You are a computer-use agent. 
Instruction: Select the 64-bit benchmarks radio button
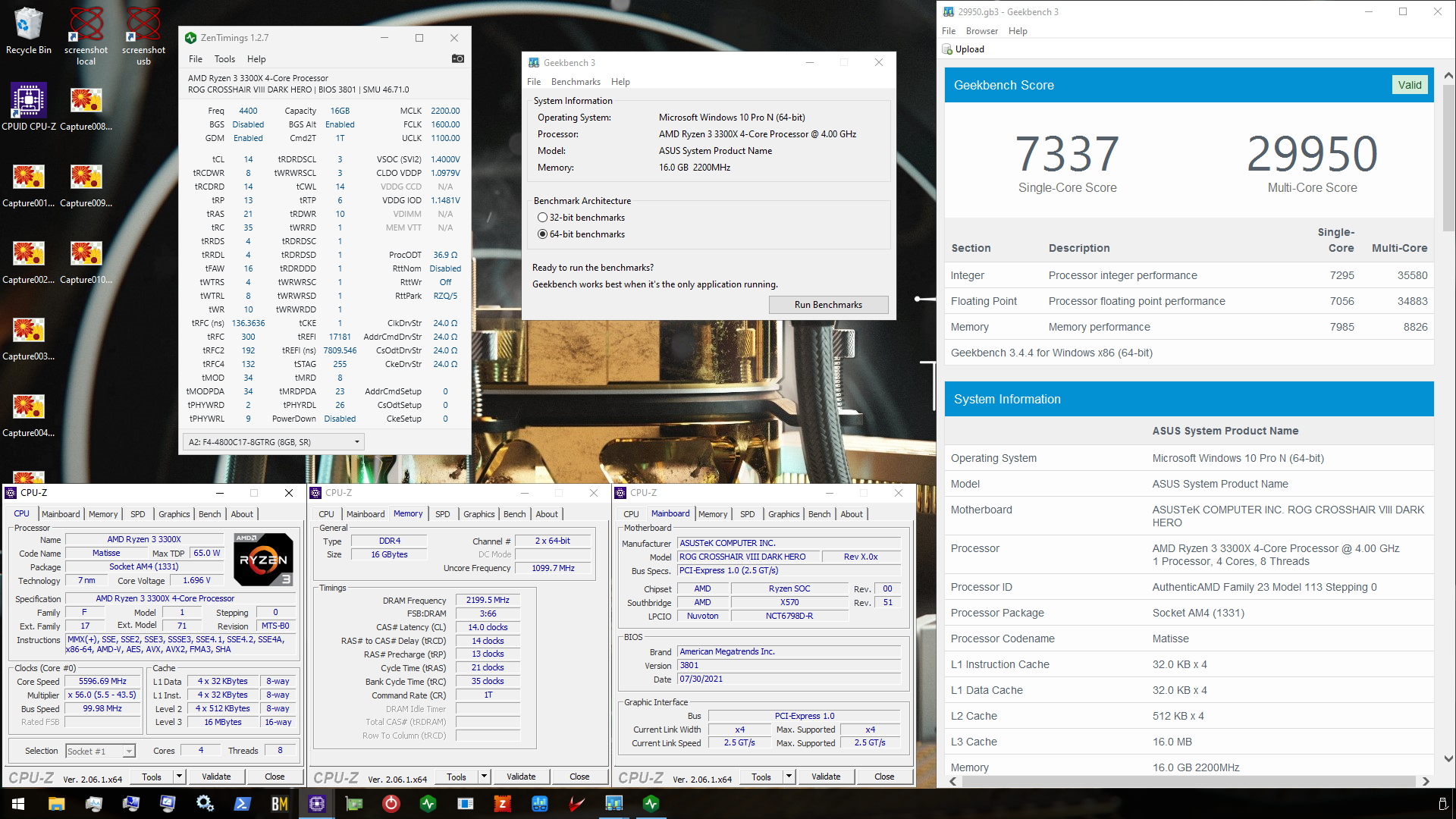[x=542, y=234]
